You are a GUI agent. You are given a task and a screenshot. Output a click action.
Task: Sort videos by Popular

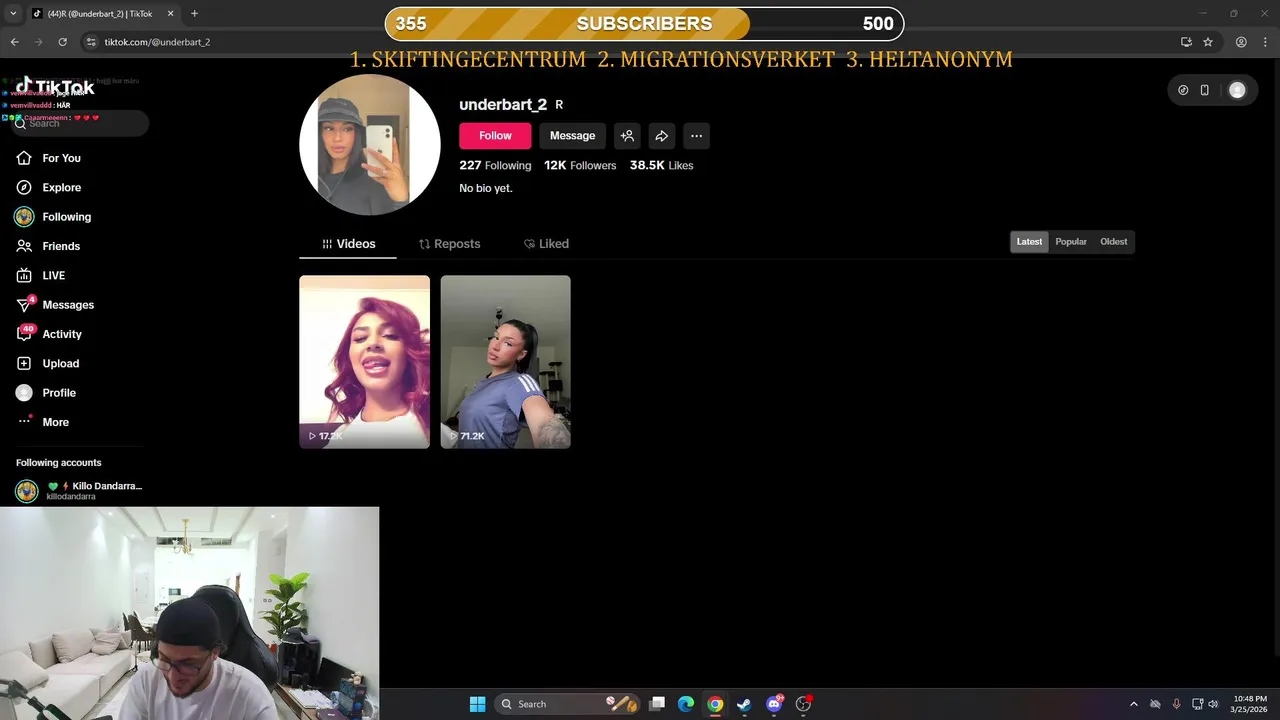[x=1071, y=242]
